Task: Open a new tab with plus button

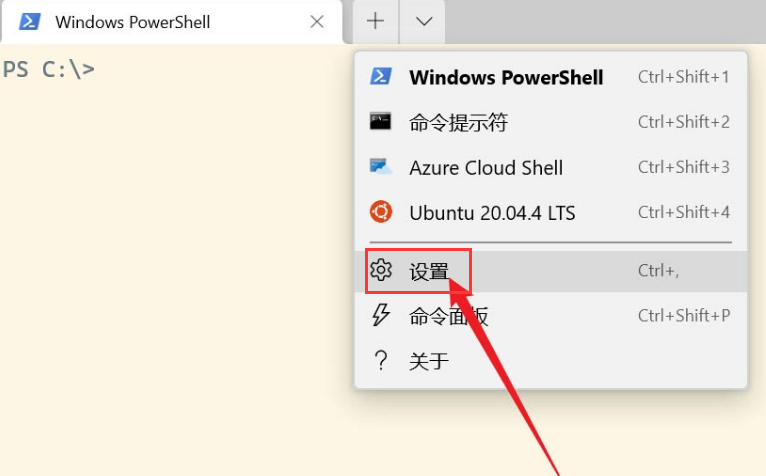Action: point(375,21)
